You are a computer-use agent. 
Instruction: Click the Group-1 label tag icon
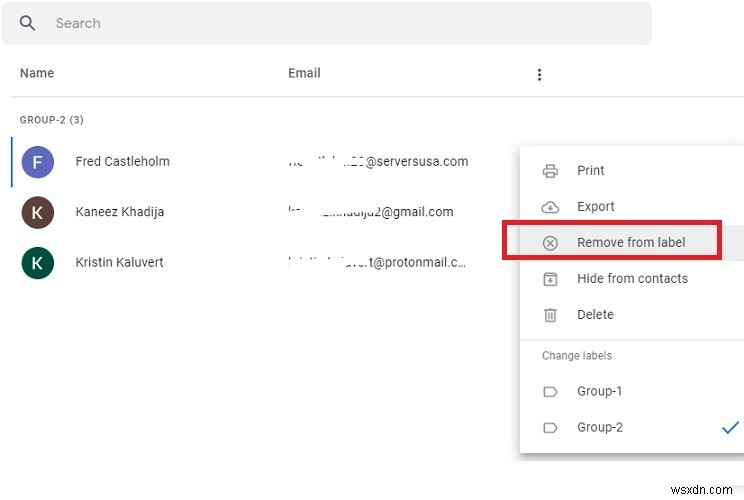[x=550, y=392]
